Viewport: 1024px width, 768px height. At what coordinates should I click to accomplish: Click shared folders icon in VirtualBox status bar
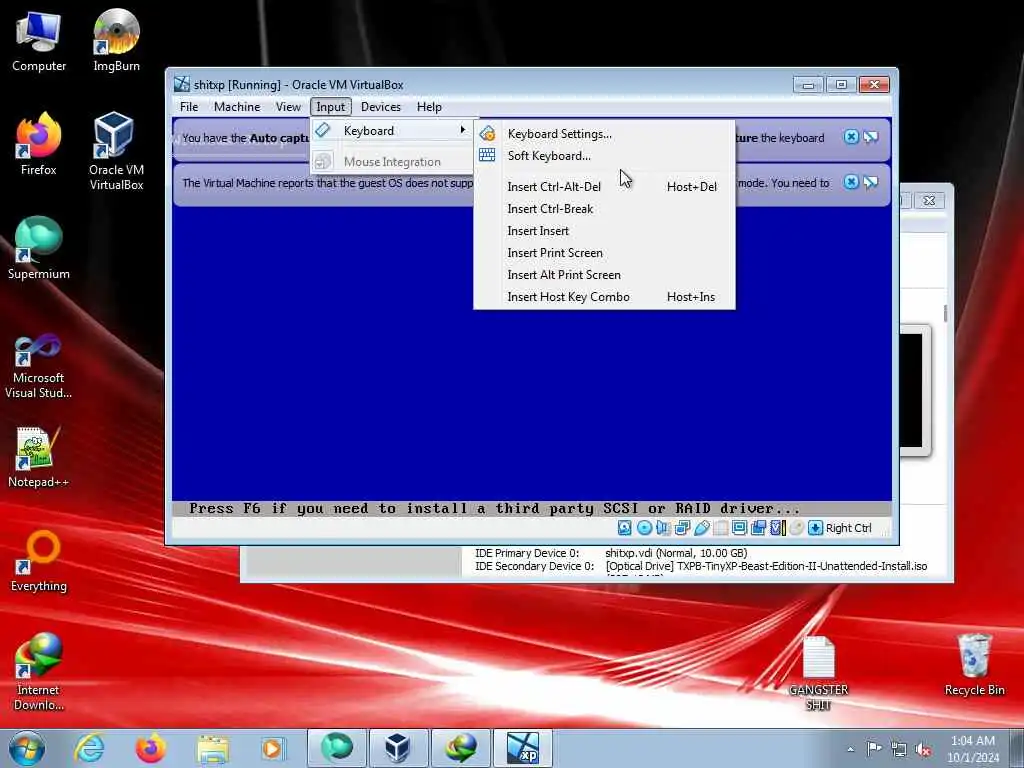click(x=720, y=528)
